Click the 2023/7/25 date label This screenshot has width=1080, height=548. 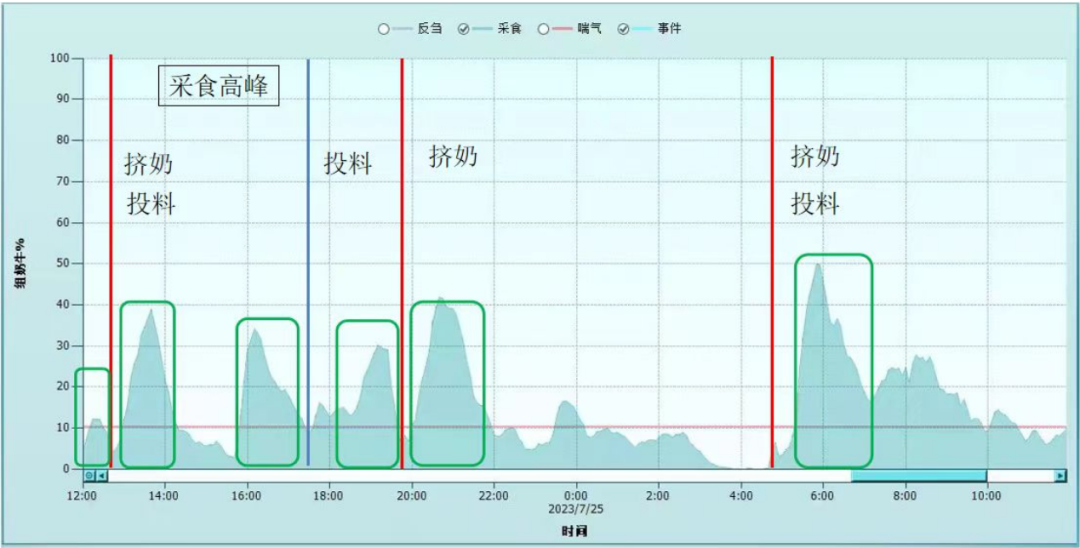[576, 510]
